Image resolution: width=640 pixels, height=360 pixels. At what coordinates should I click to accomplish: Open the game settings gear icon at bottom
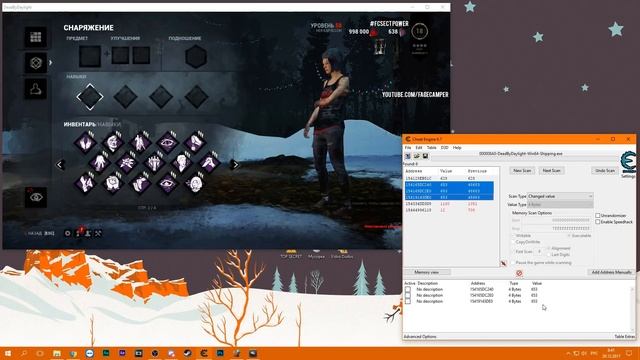tap(68, 233)
